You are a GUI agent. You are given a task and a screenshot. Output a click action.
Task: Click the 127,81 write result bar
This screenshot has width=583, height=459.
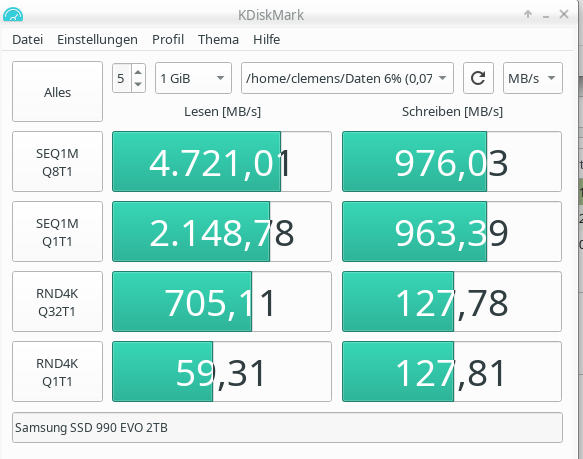[x=452, y=372]
